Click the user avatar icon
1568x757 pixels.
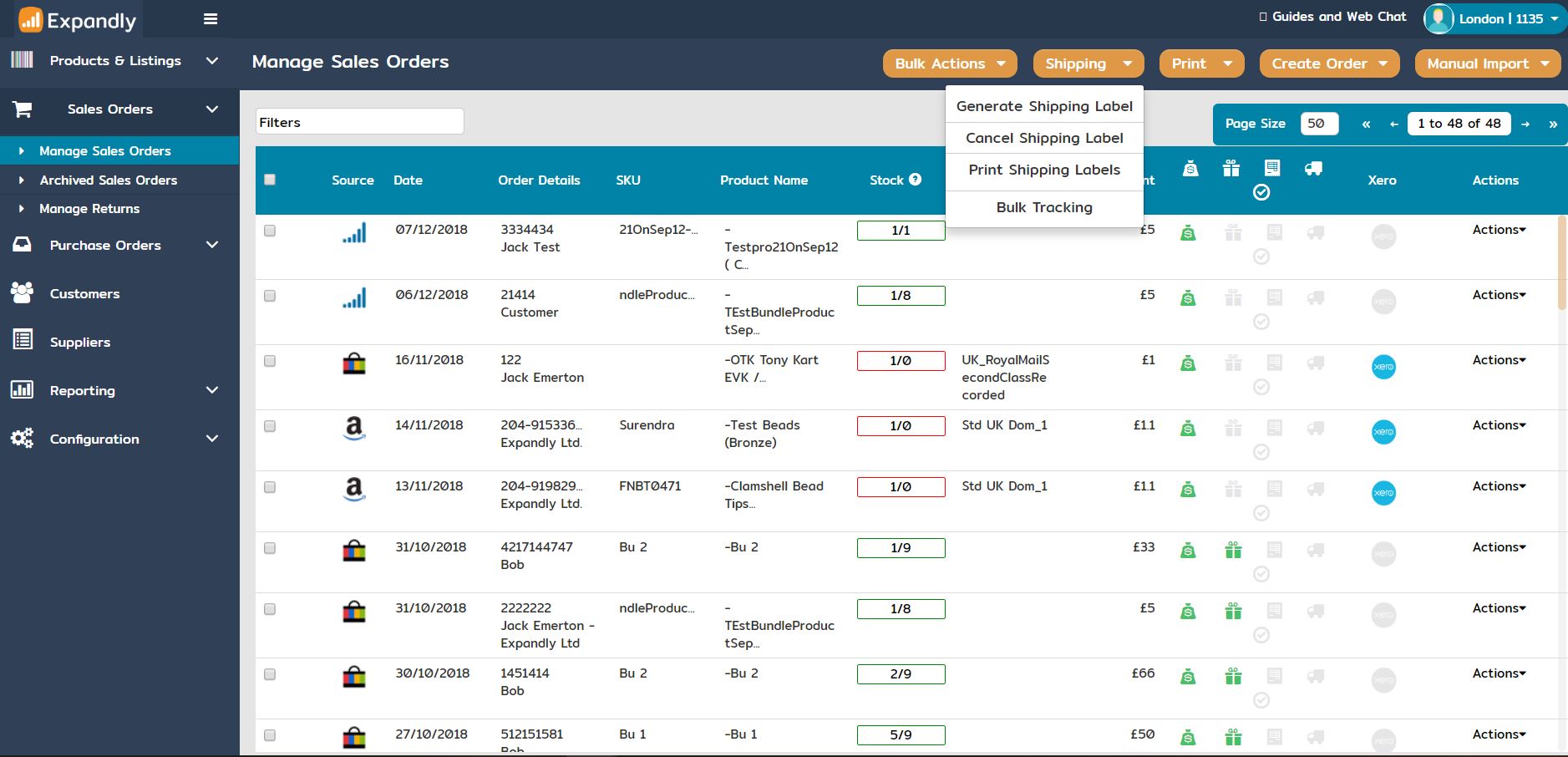coord(1439,18)
